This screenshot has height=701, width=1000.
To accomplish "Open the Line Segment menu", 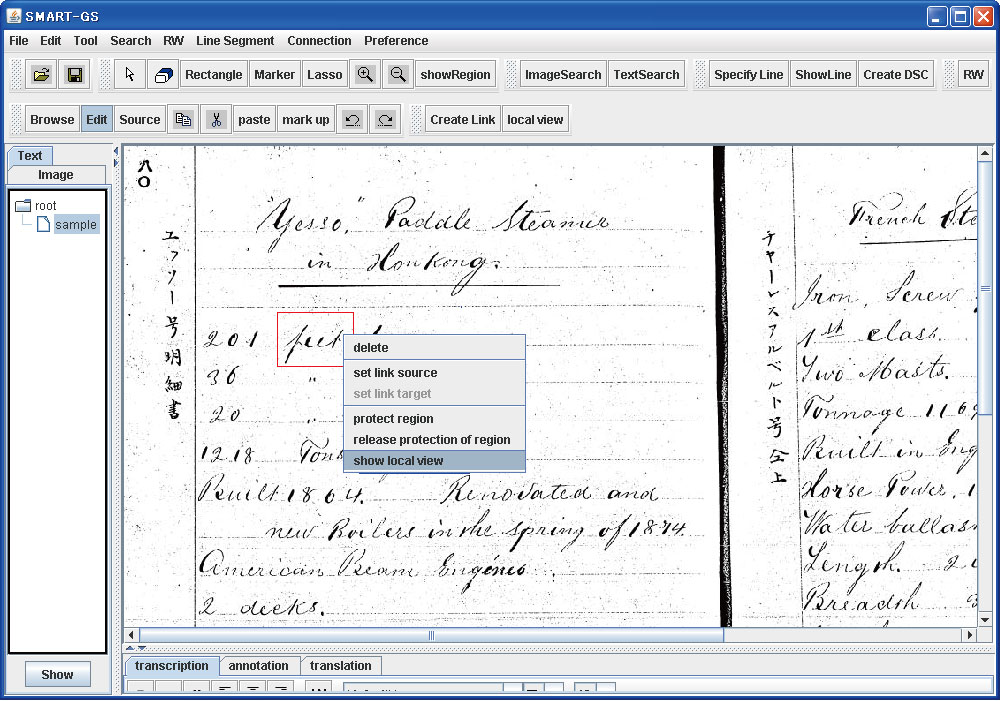I will point(235,41).
